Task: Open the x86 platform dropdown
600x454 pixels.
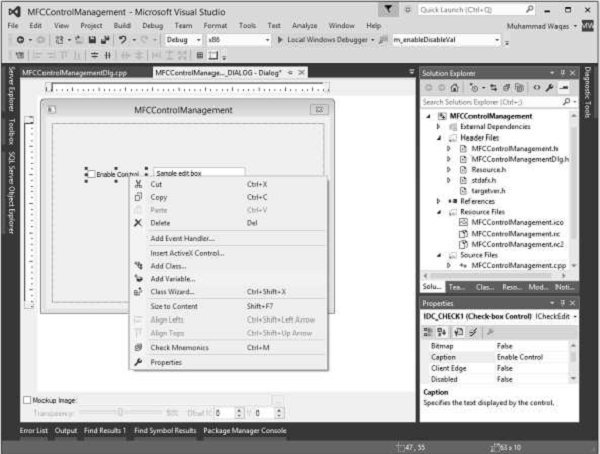Action: [267, 40]
